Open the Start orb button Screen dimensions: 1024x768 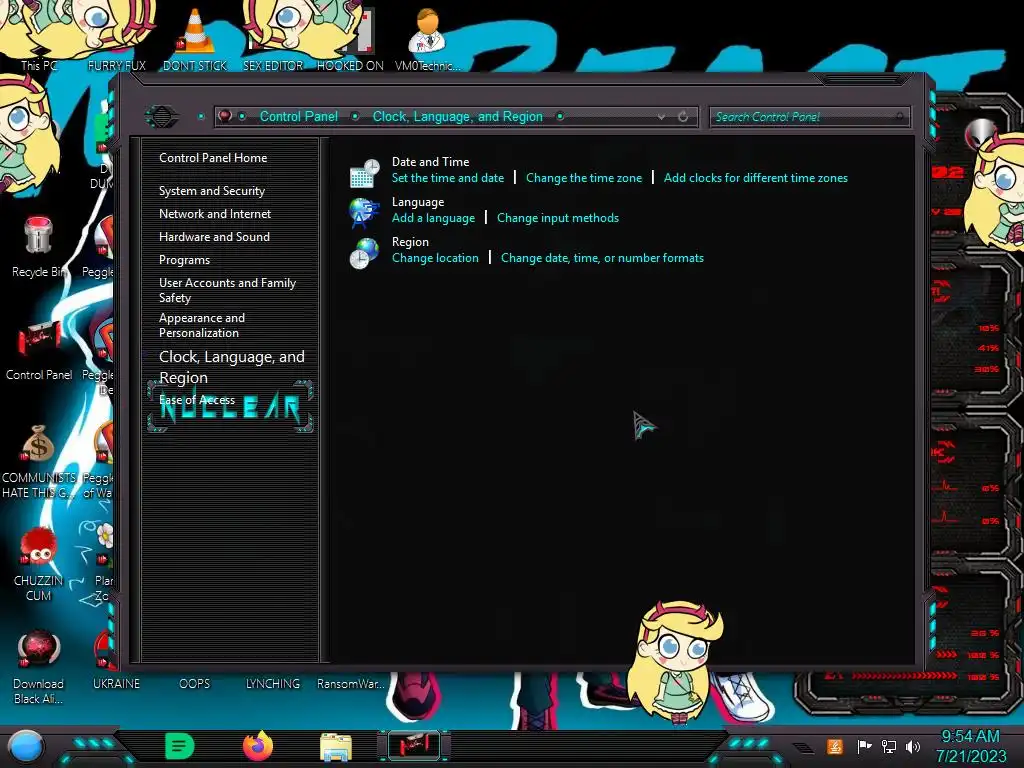pyautogui.click(x=26, y=746)
